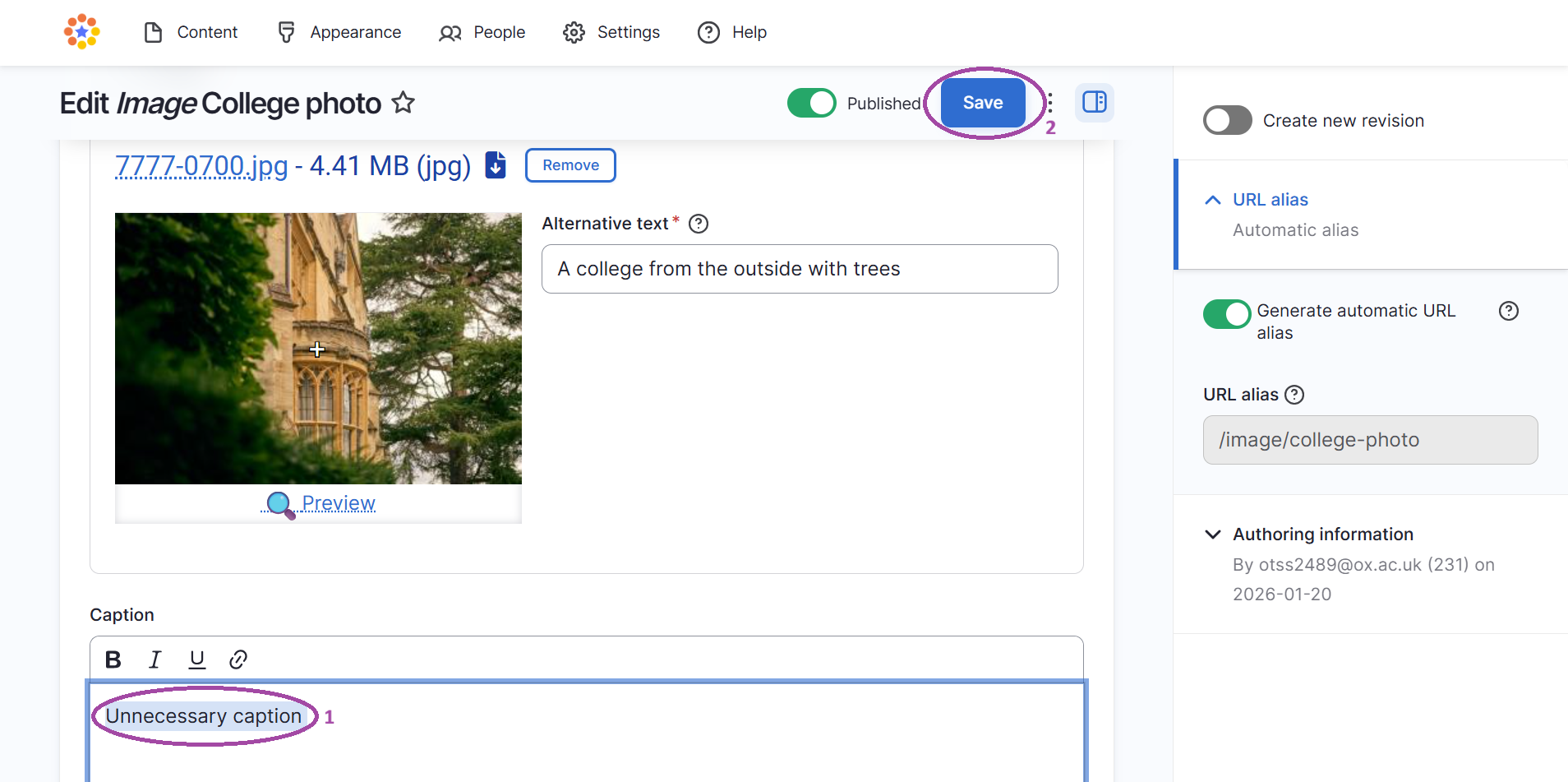The width and height of the screenshot is (1568, 782).
Task: Click the star icon next to the title
Action: pos(403,103)
